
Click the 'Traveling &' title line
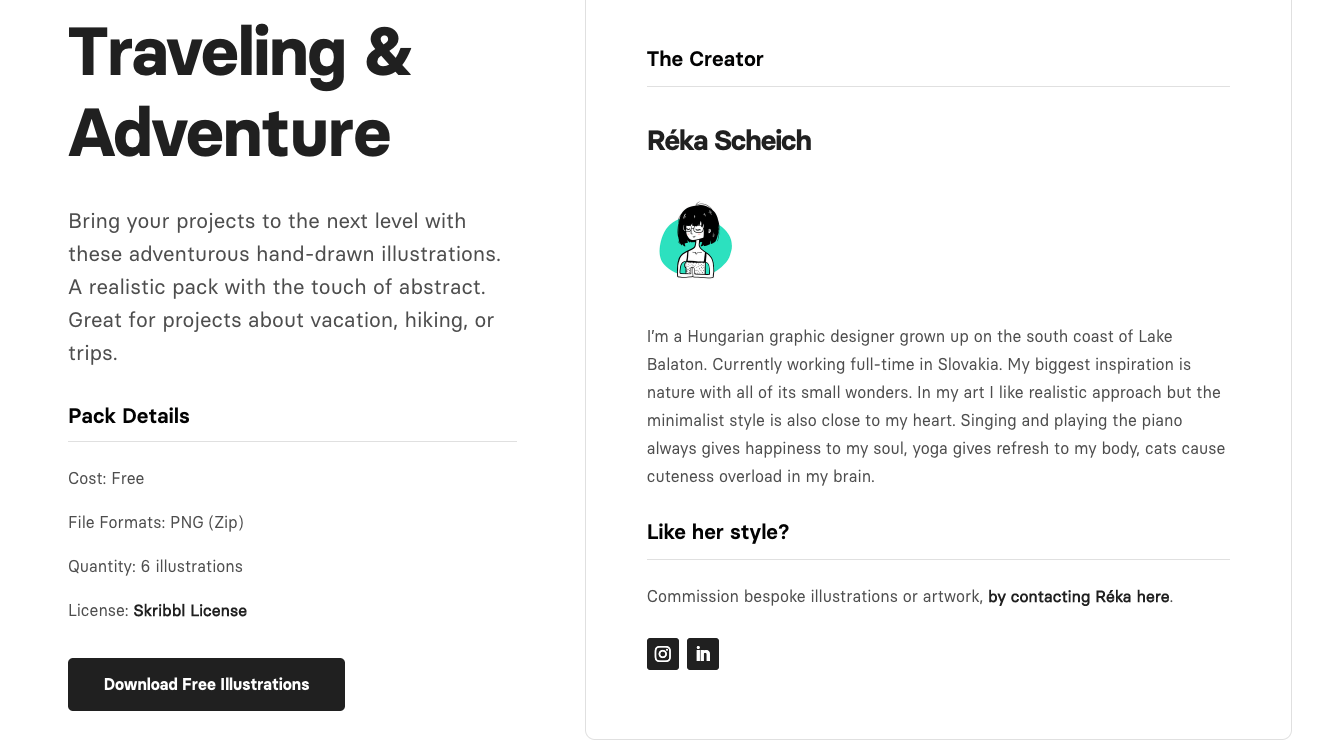pos(240,53)
